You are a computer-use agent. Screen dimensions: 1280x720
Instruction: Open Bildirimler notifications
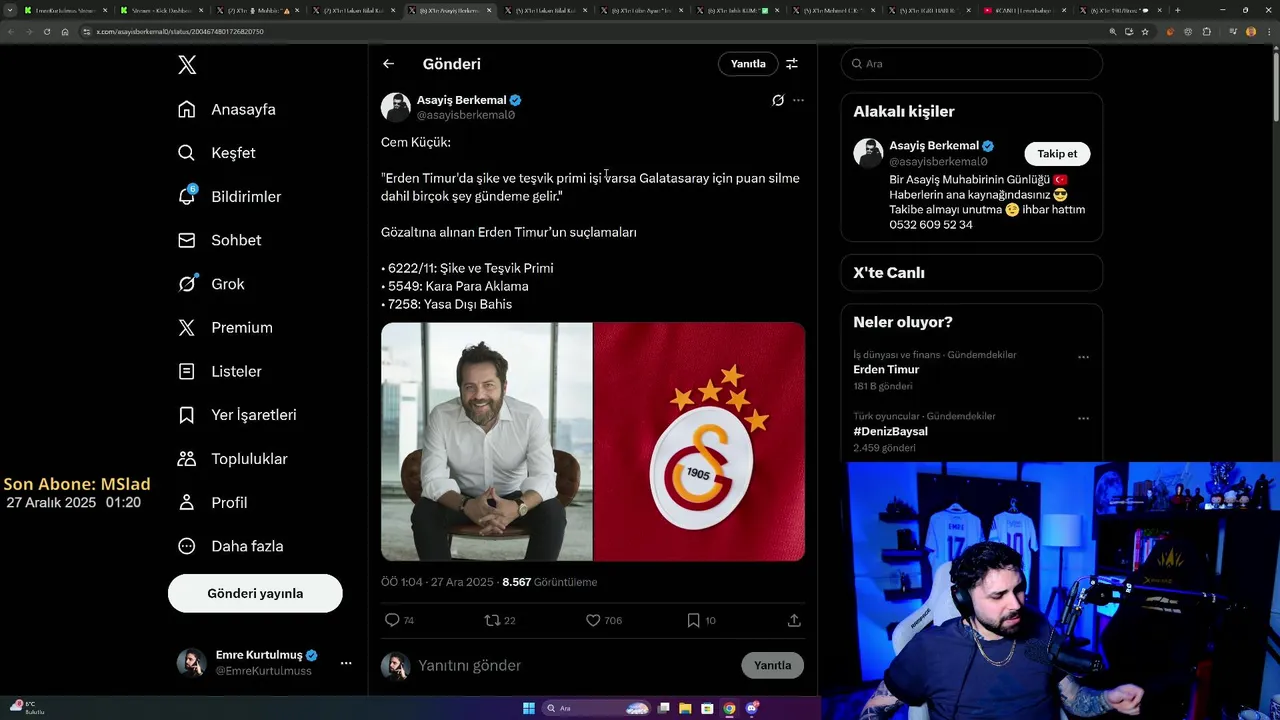pyautogui.click(x=229, y=197)
